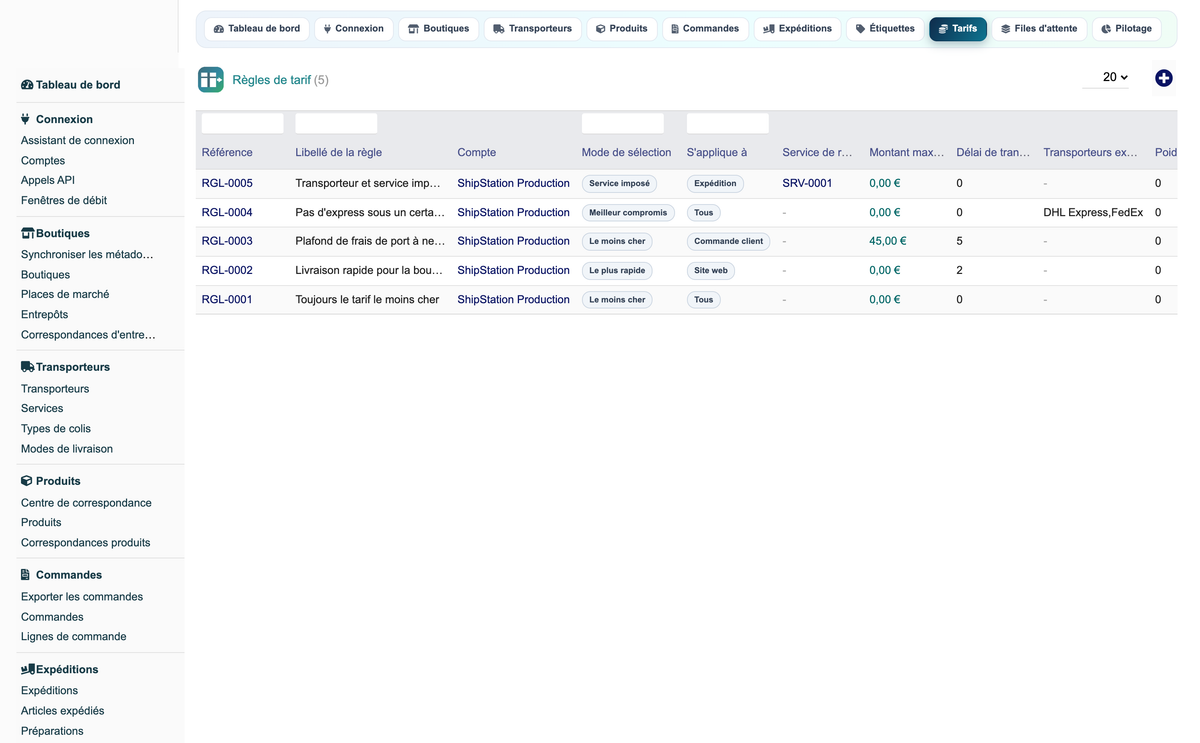
Task: Open ShipStation Production account in RGL-0004 row
Action: 513,212
